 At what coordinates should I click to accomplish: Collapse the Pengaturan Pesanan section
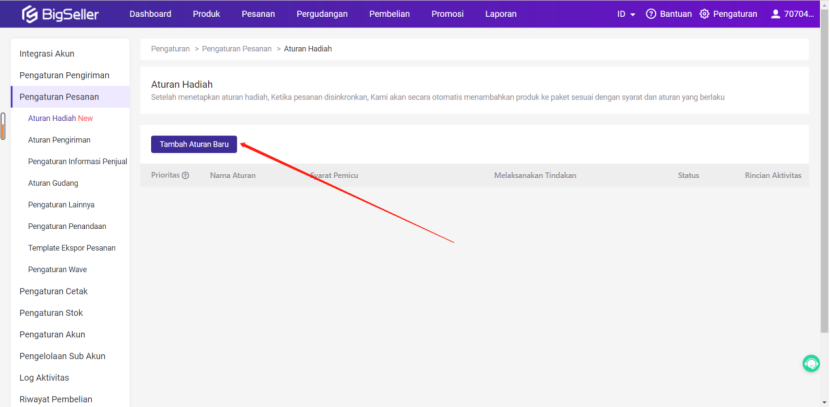60,97
